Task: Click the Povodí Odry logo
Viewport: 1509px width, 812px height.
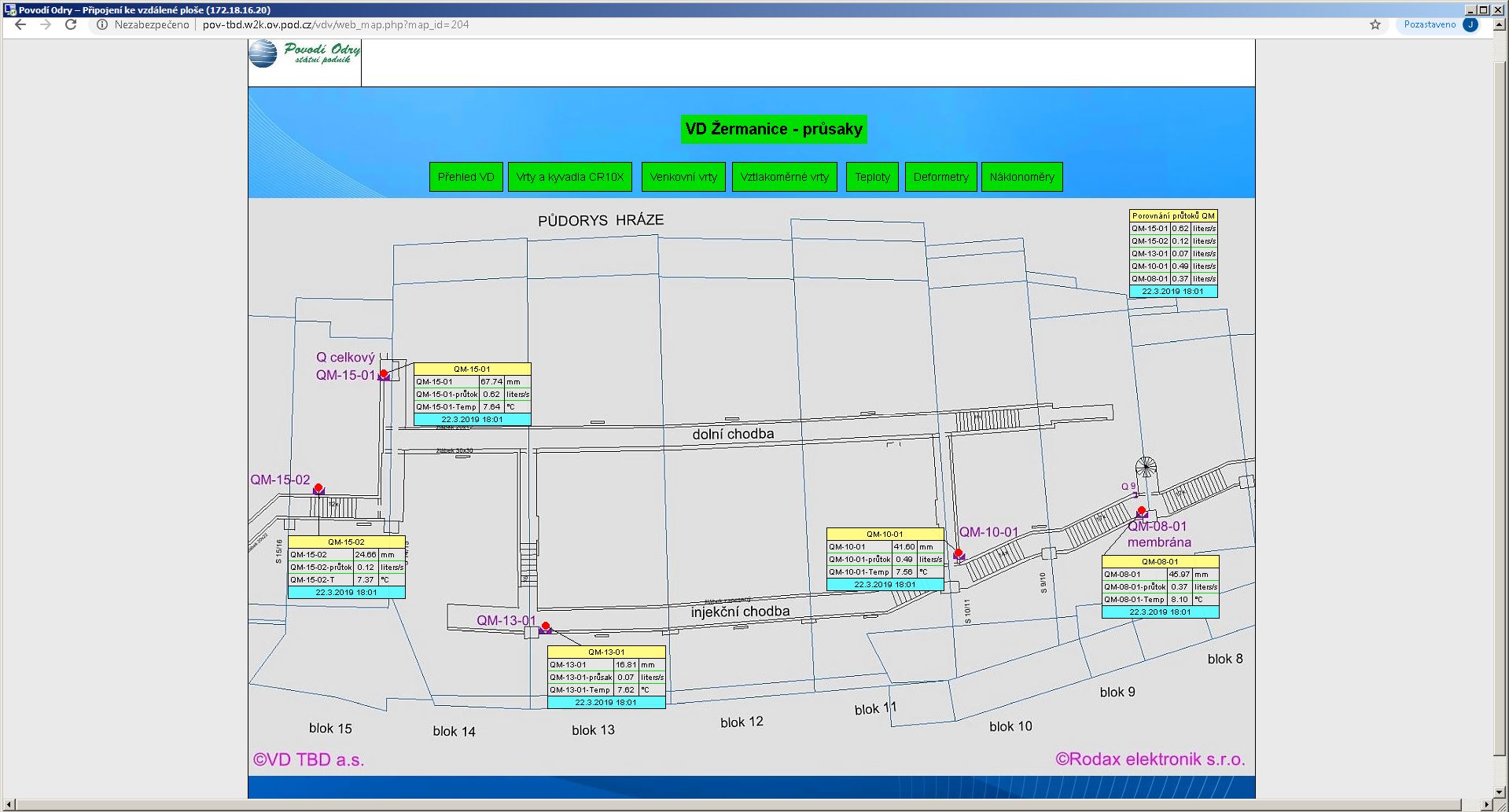Action: (304, 54)
